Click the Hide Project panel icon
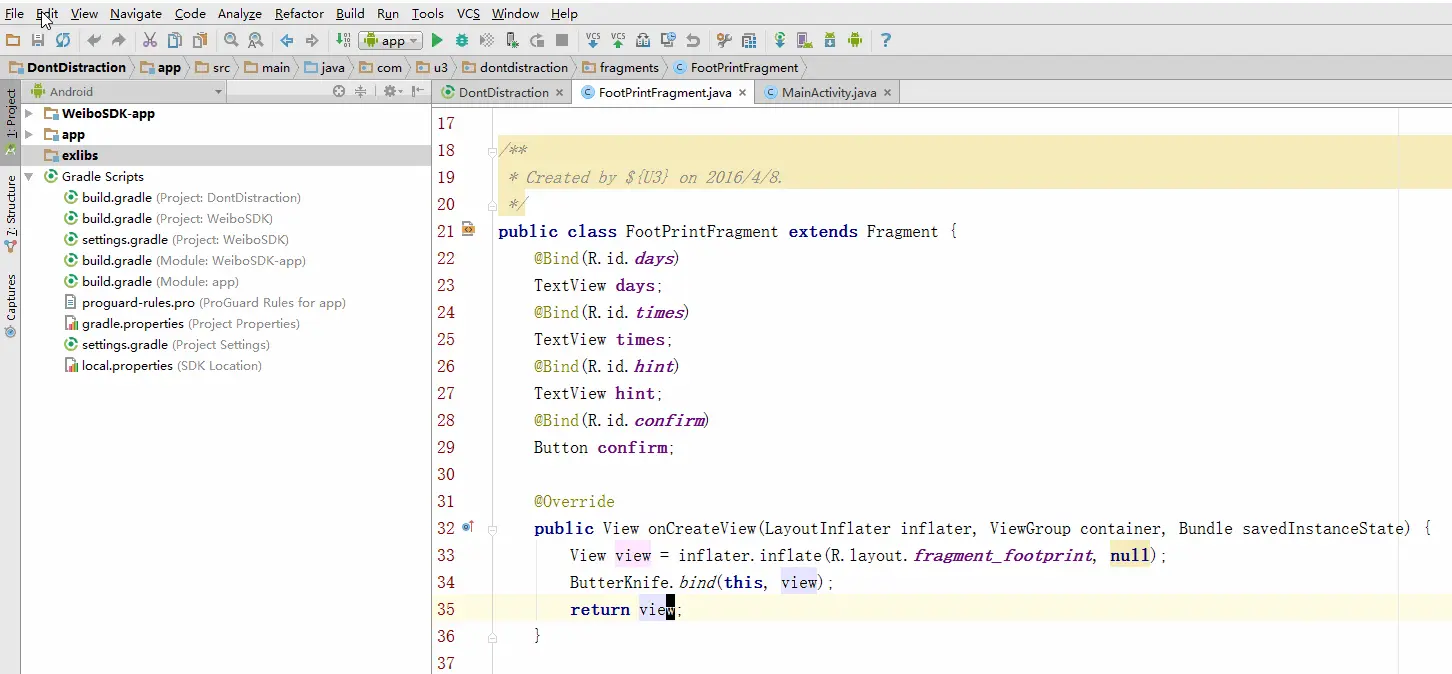1452x674 pixels. tap(418, 92)
